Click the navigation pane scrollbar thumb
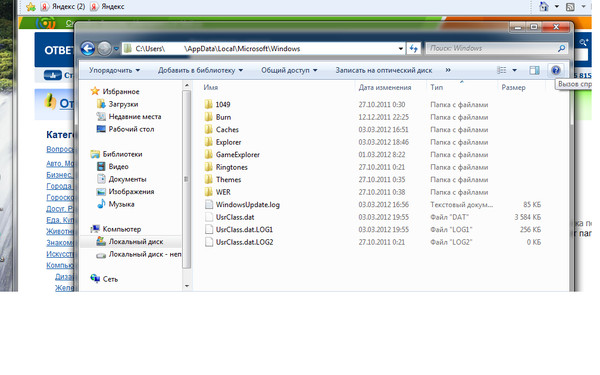 pyautogui.click(x=187, y=179)
